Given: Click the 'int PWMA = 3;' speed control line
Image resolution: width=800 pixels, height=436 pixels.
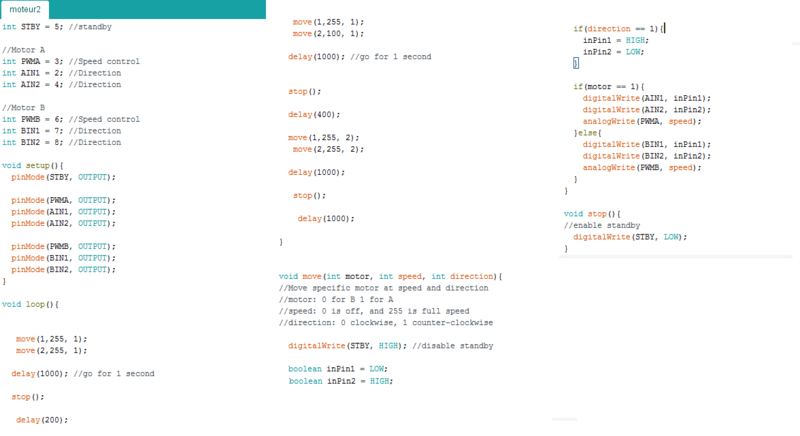Looking at the screenshot, I should pyautogui.click(x=70, y=61).
